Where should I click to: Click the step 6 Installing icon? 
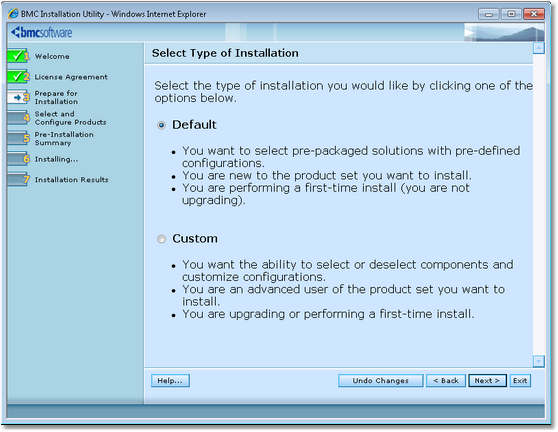pyautogui.click(x=18, y=159)
